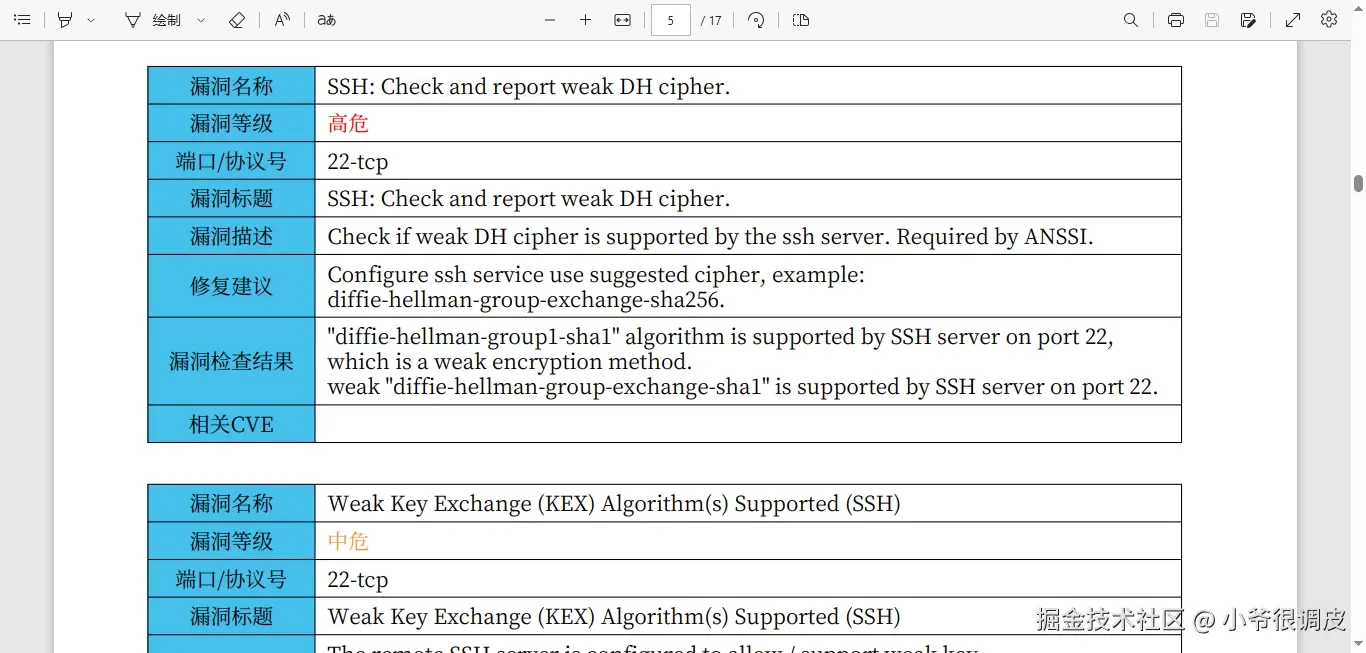
Task: Rotate the PDF page
Action: [x=756, y=20]
